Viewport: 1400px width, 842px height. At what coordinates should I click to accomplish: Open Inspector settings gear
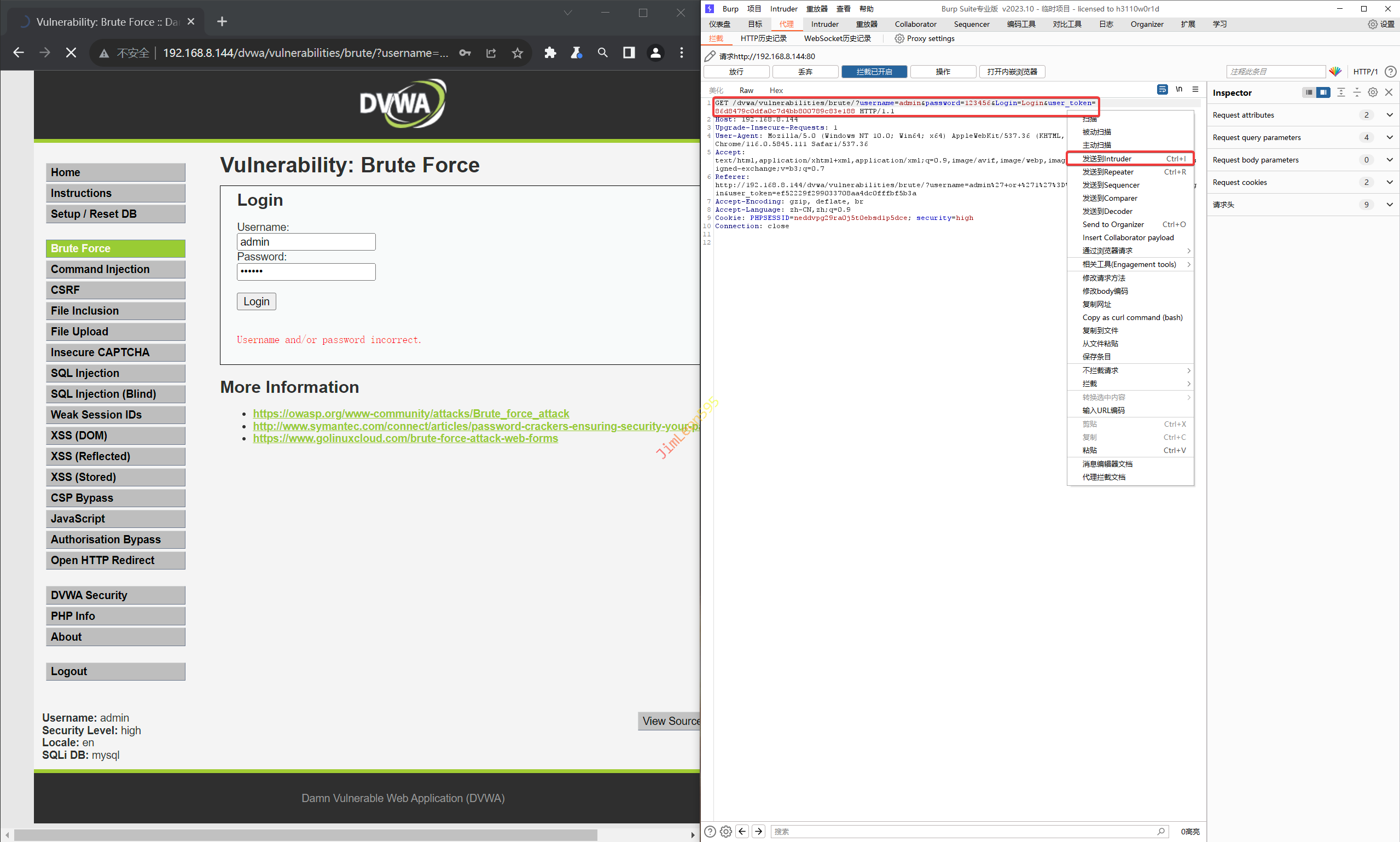(x=1373, y=92)
